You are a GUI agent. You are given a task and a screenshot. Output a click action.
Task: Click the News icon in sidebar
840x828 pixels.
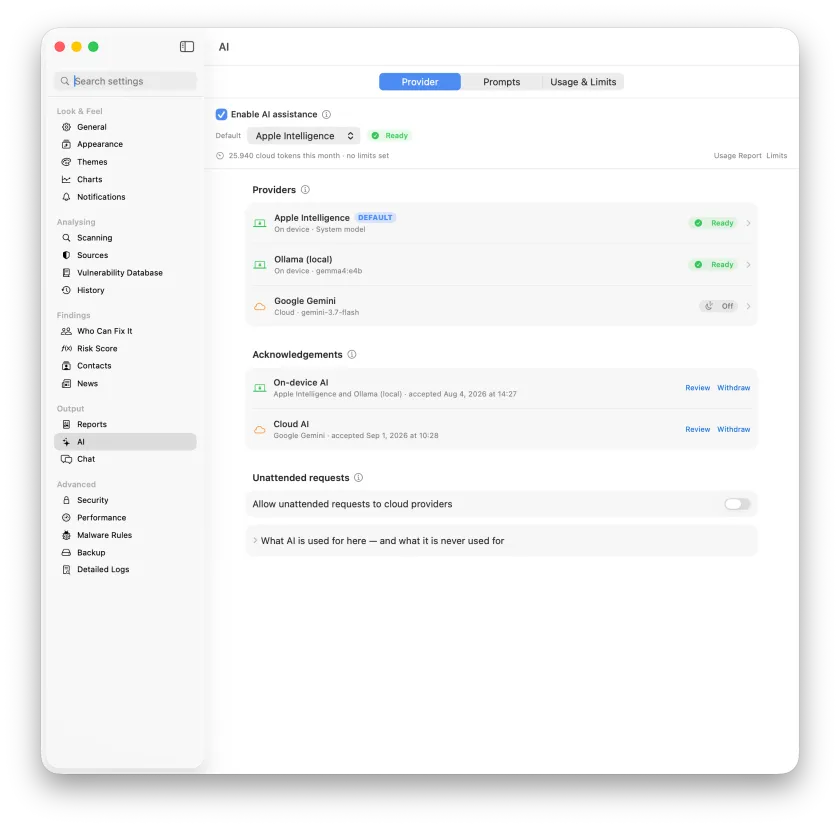tap(66, 383)
